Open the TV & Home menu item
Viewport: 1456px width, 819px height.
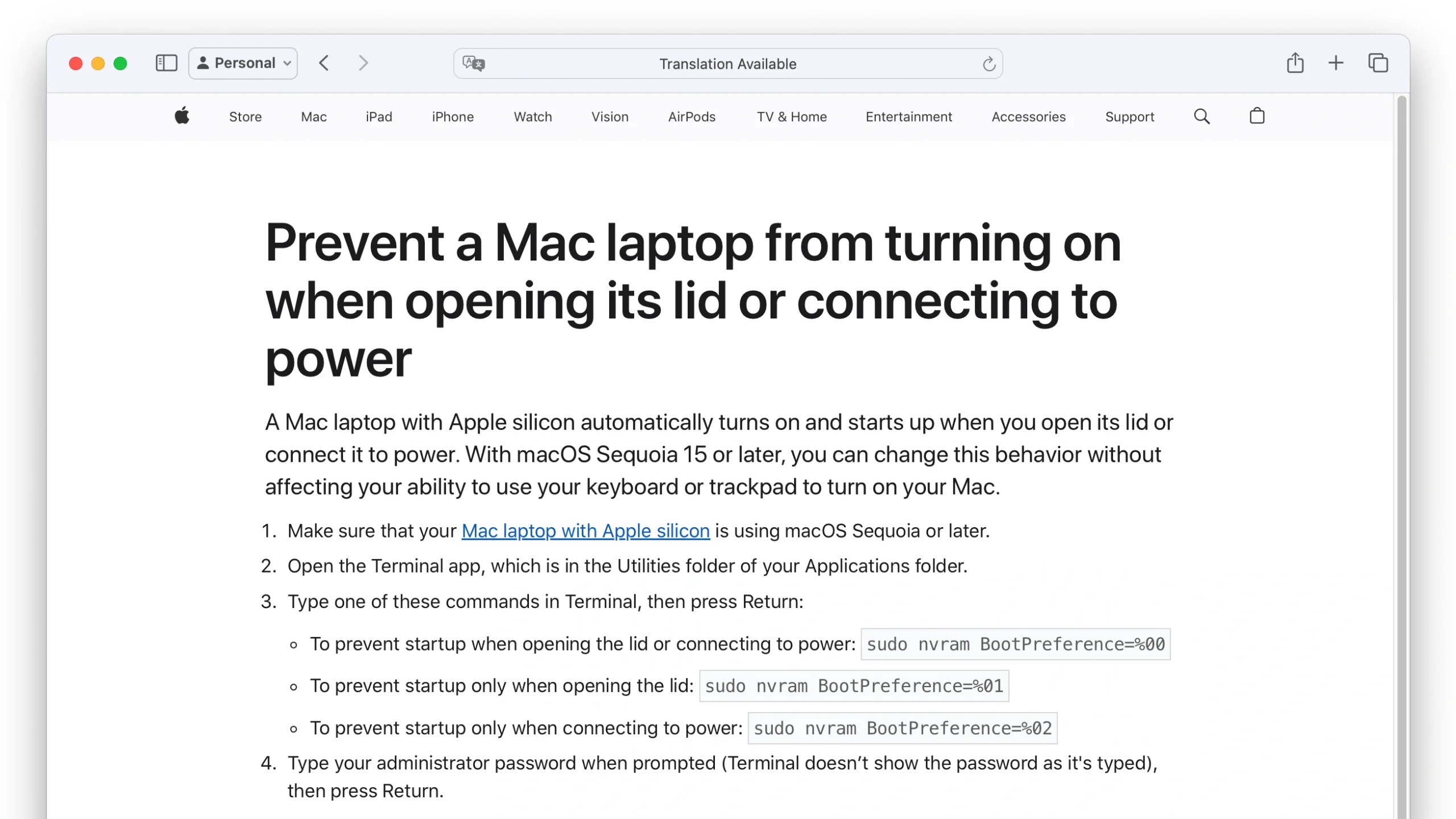tap(792, 117)
